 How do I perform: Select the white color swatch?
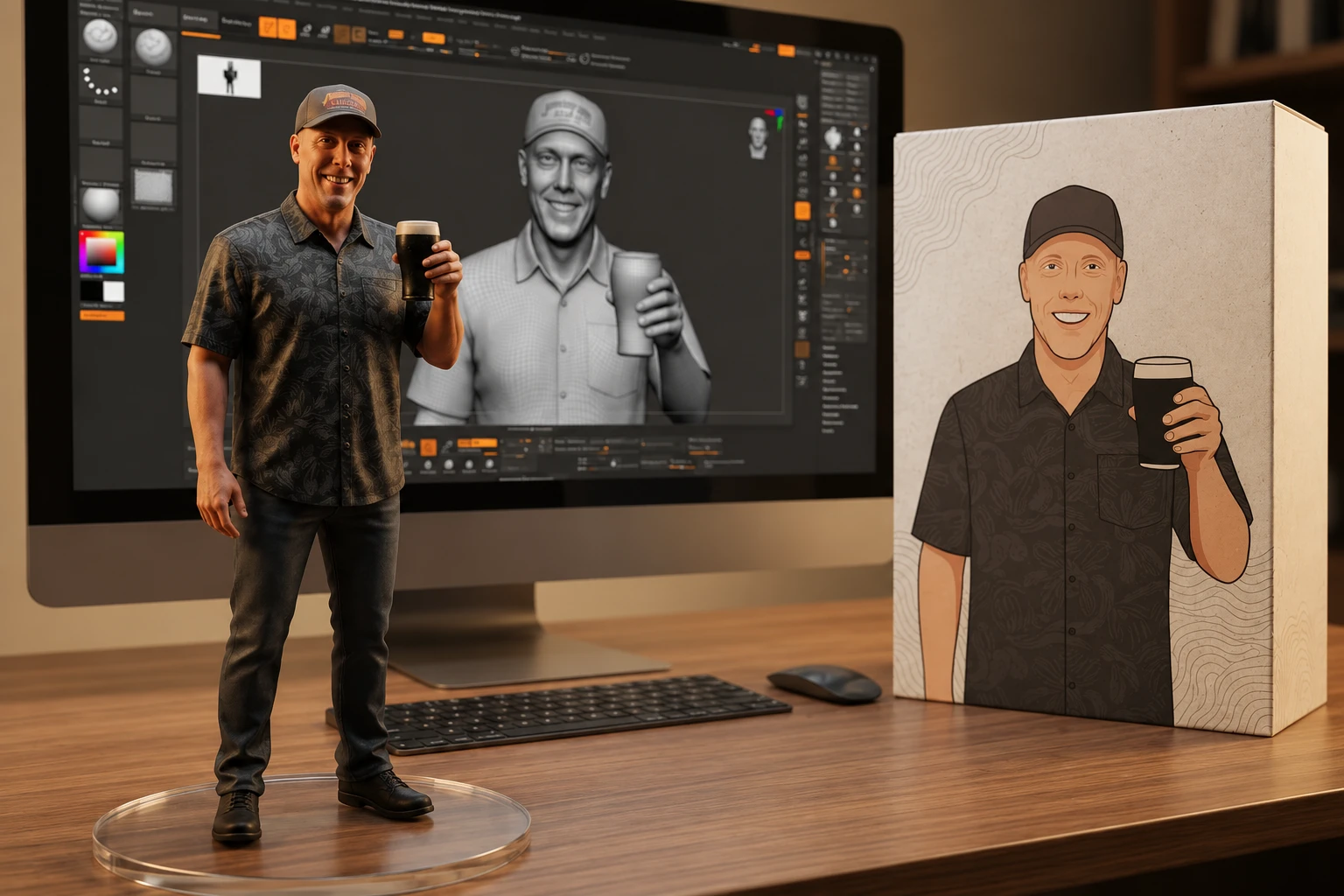[114, 291]
